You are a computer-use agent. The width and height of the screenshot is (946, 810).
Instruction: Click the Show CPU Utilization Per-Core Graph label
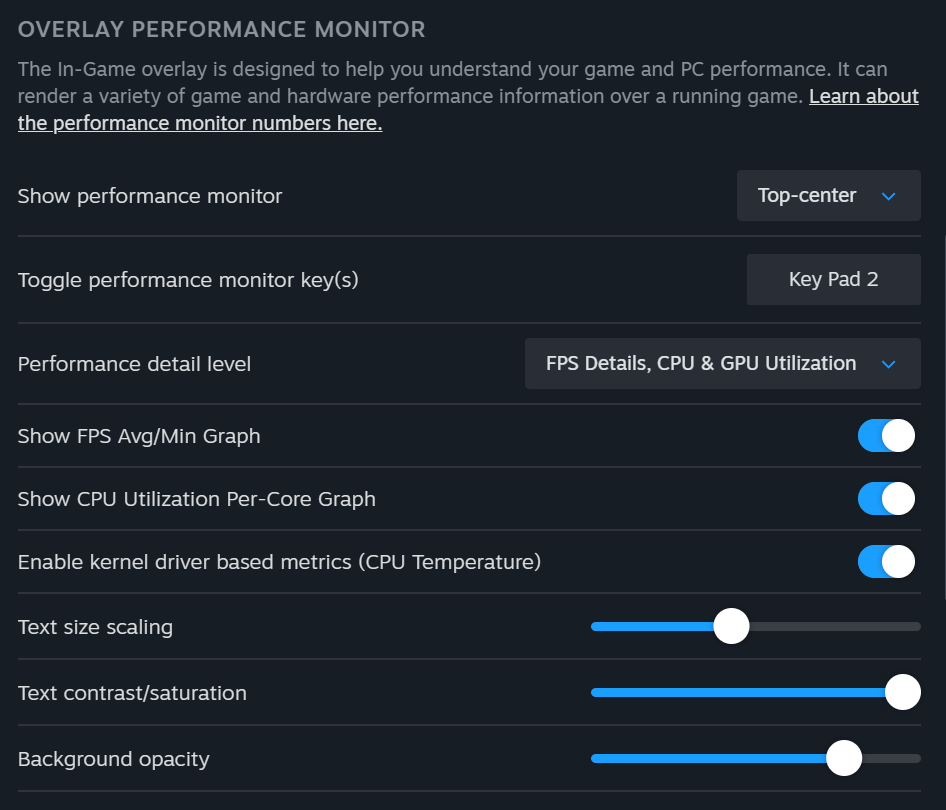[197, 499]
